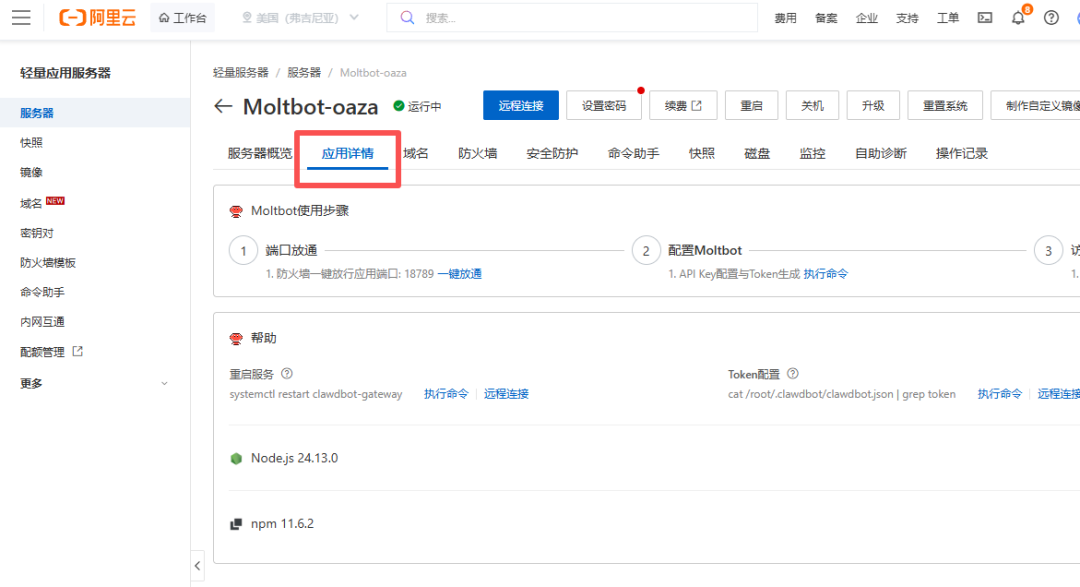Open the 自助诊断 tab

click(x=880, y=154)
